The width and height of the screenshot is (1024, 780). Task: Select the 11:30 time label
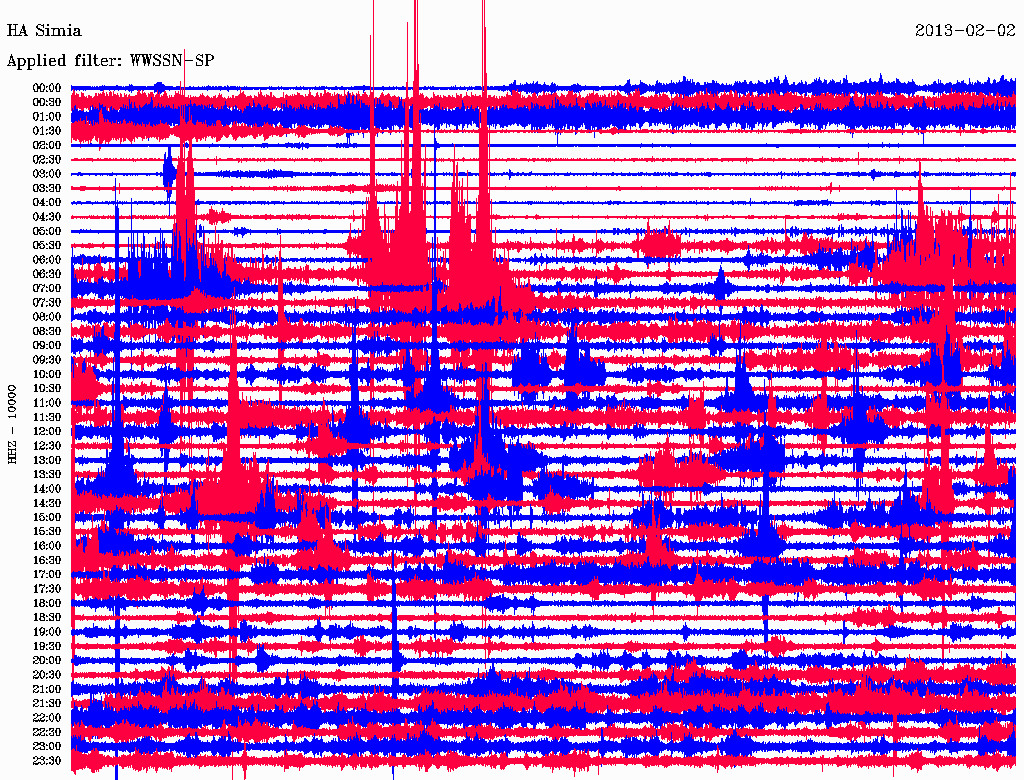click(46, 417)
